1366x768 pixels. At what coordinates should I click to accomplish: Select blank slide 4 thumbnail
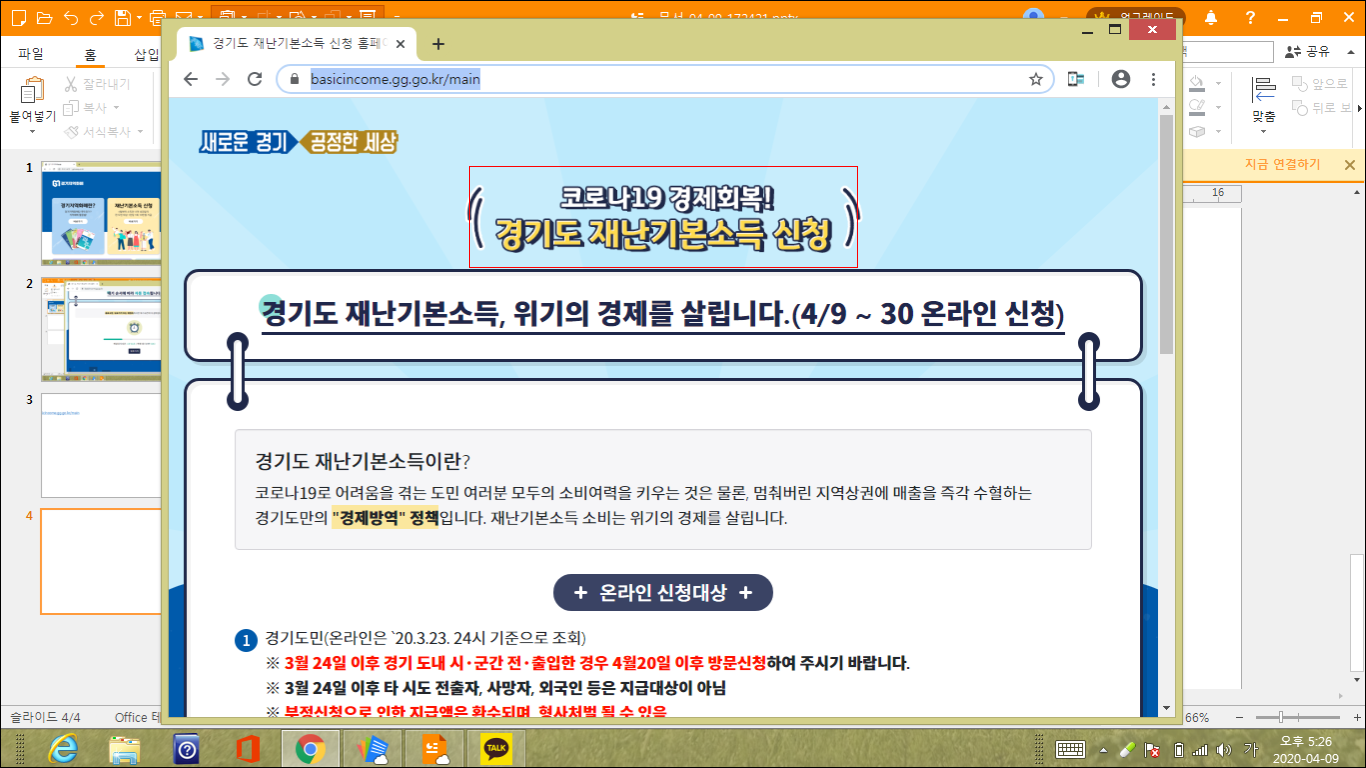click(x=101, y=561)
